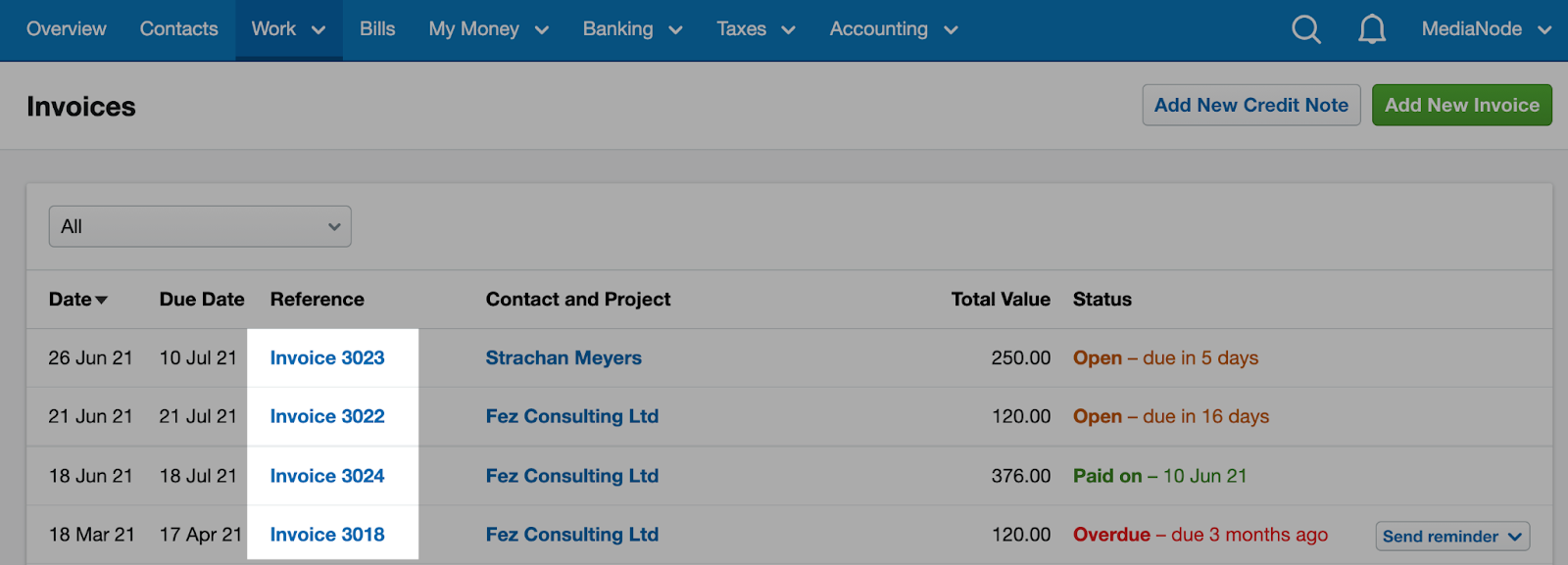Open the Work dropdown menu

pos(288,29)
